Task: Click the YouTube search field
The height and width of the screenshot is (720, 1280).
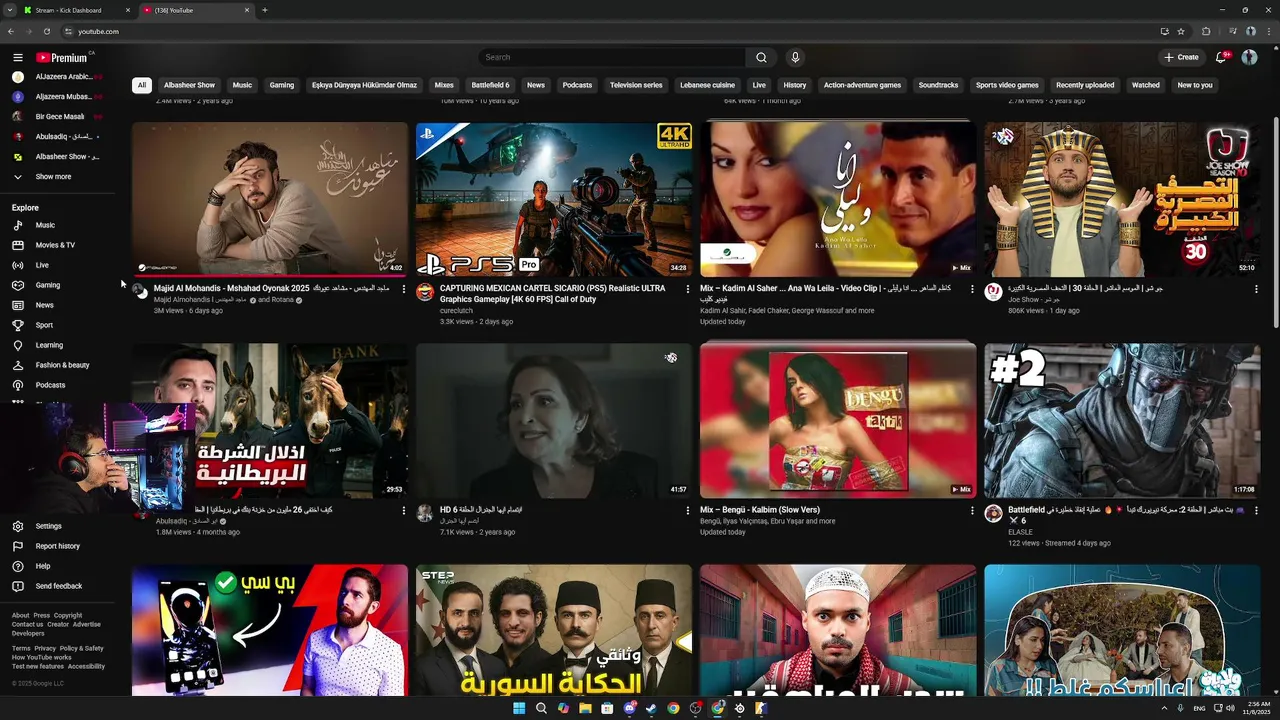Action: pyautogui.click(x=612, y=57)
